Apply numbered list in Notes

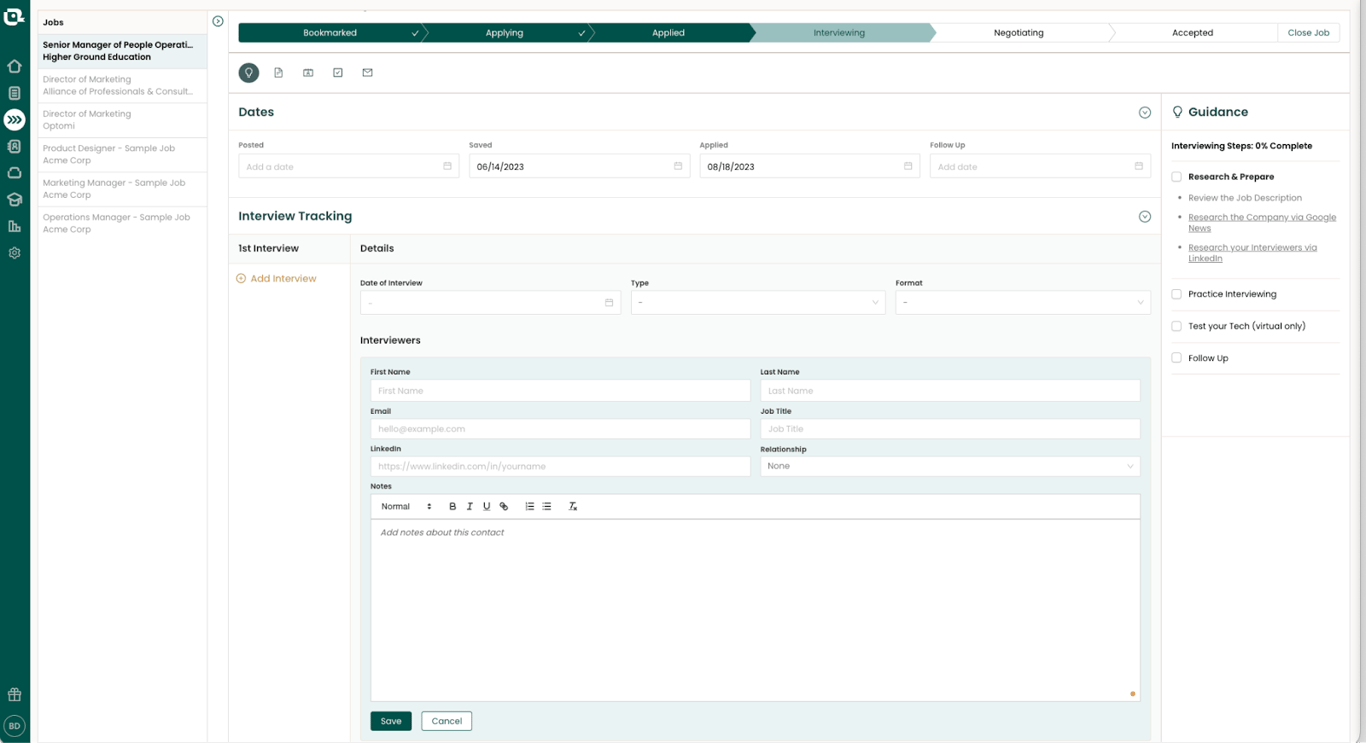tap(530, 507)
